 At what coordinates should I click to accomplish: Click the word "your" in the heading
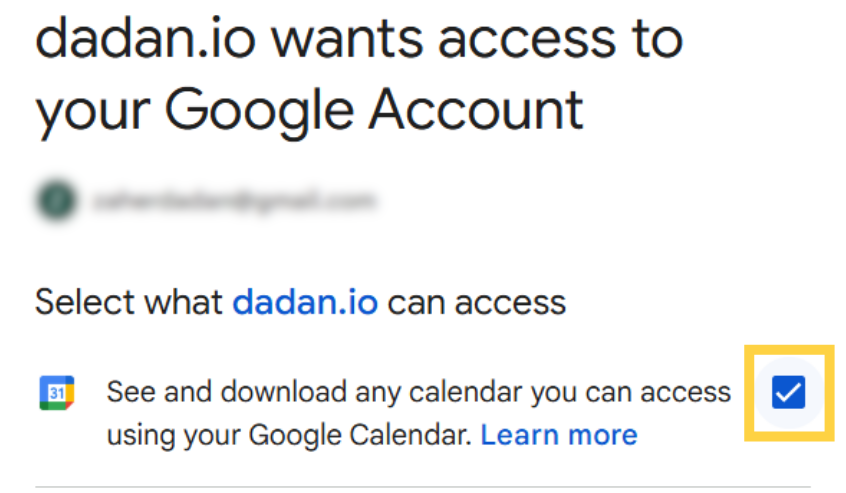coord(93,108)
